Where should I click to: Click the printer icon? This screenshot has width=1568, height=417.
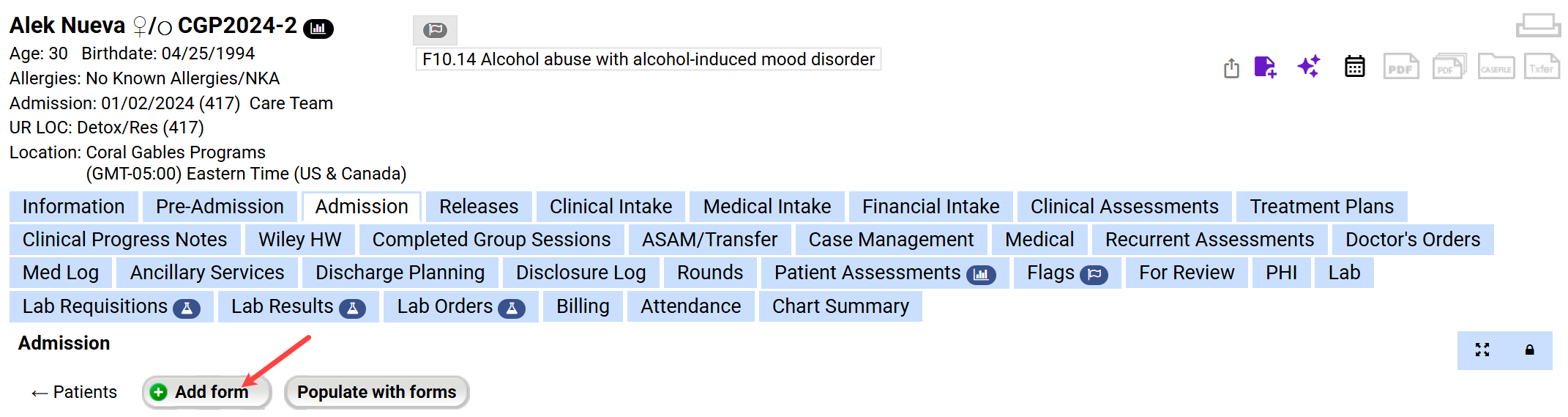coord(1538,25)
